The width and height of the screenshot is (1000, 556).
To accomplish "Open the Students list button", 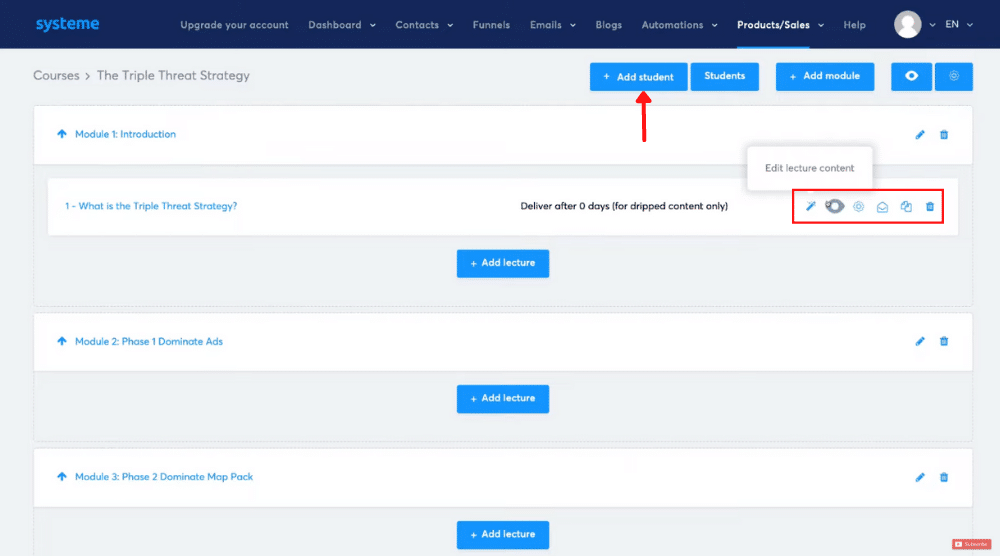I will 724,77.
